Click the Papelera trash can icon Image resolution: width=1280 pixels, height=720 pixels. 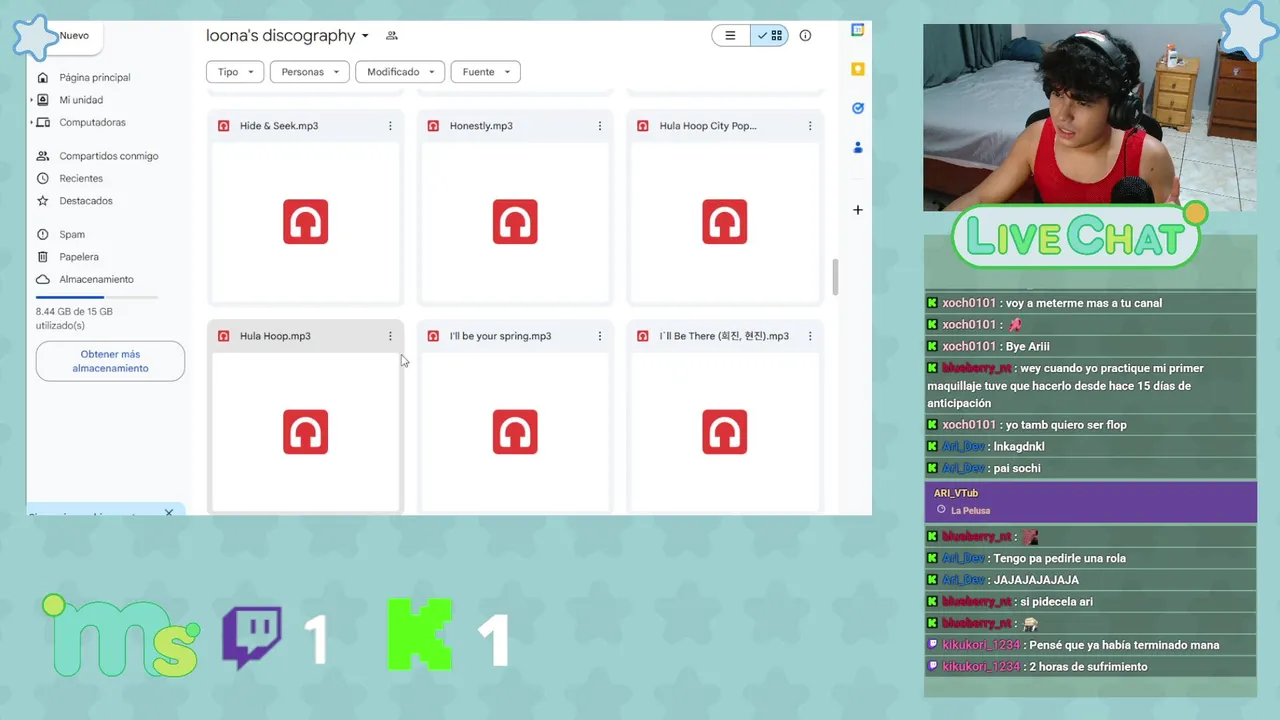(x=42, y=257)
